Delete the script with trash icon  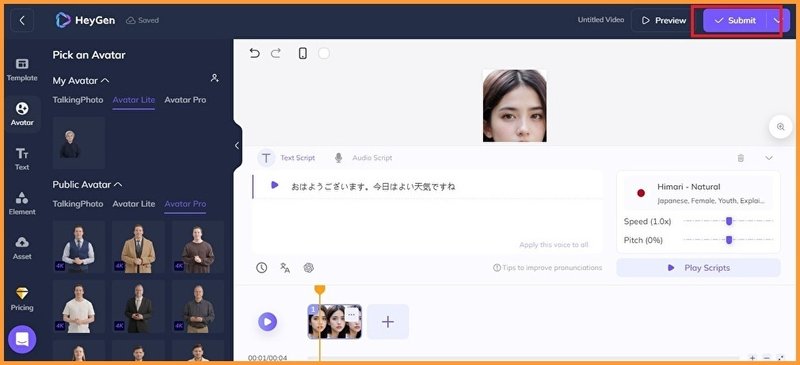741,158
